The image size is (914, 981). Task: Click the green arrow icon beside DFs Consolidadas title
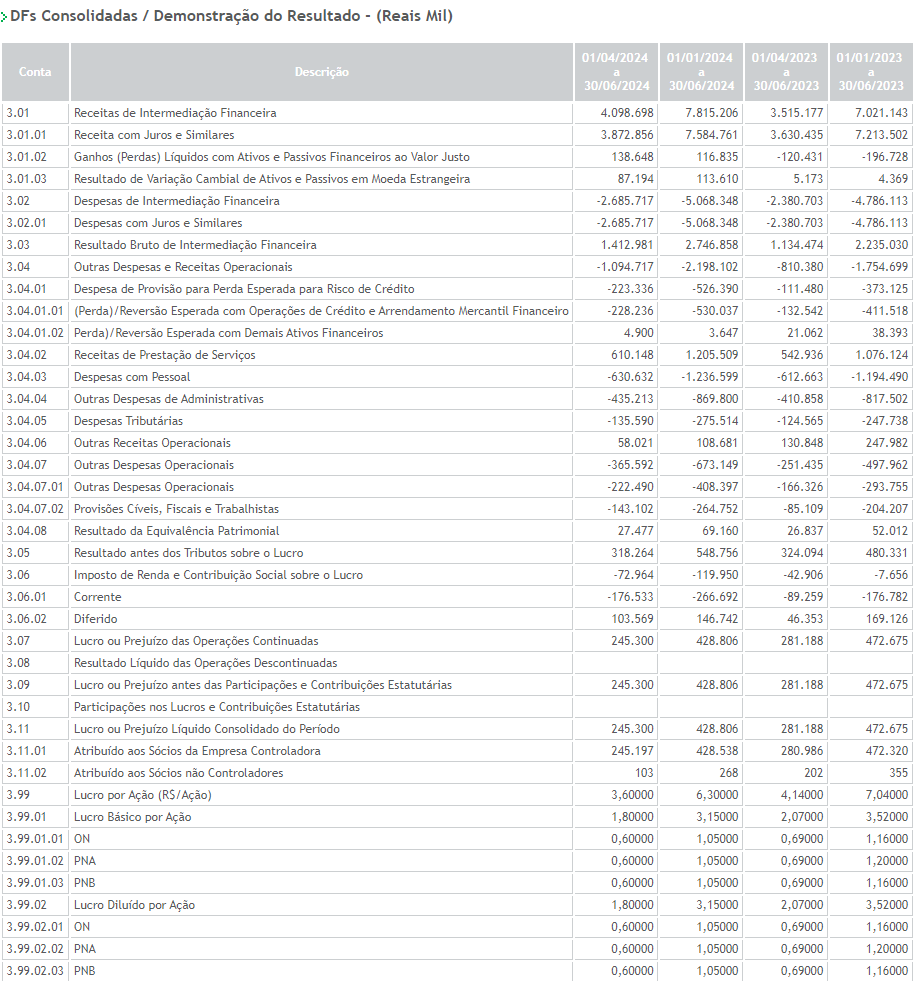click(x=4, y=18)
